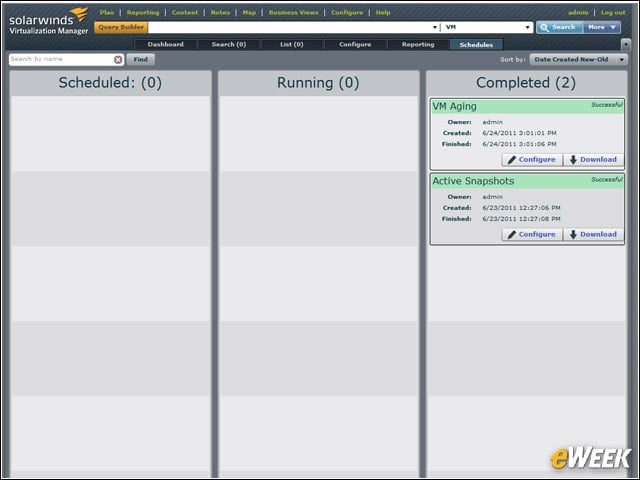Click the SolarWinds Virtualization Manager logo
The width and height of the screenshot is (640, 480).
click(x=49, y=21)
